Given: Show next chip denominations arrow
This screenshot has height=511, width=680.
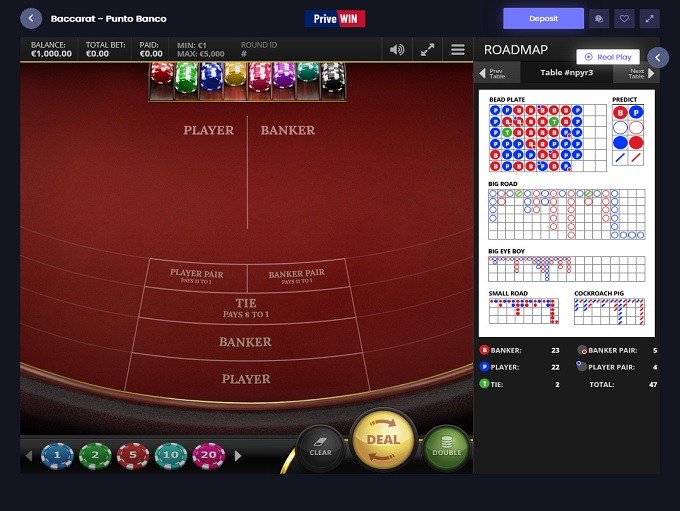Looking at the screenshot, I should tap(238, 456).
